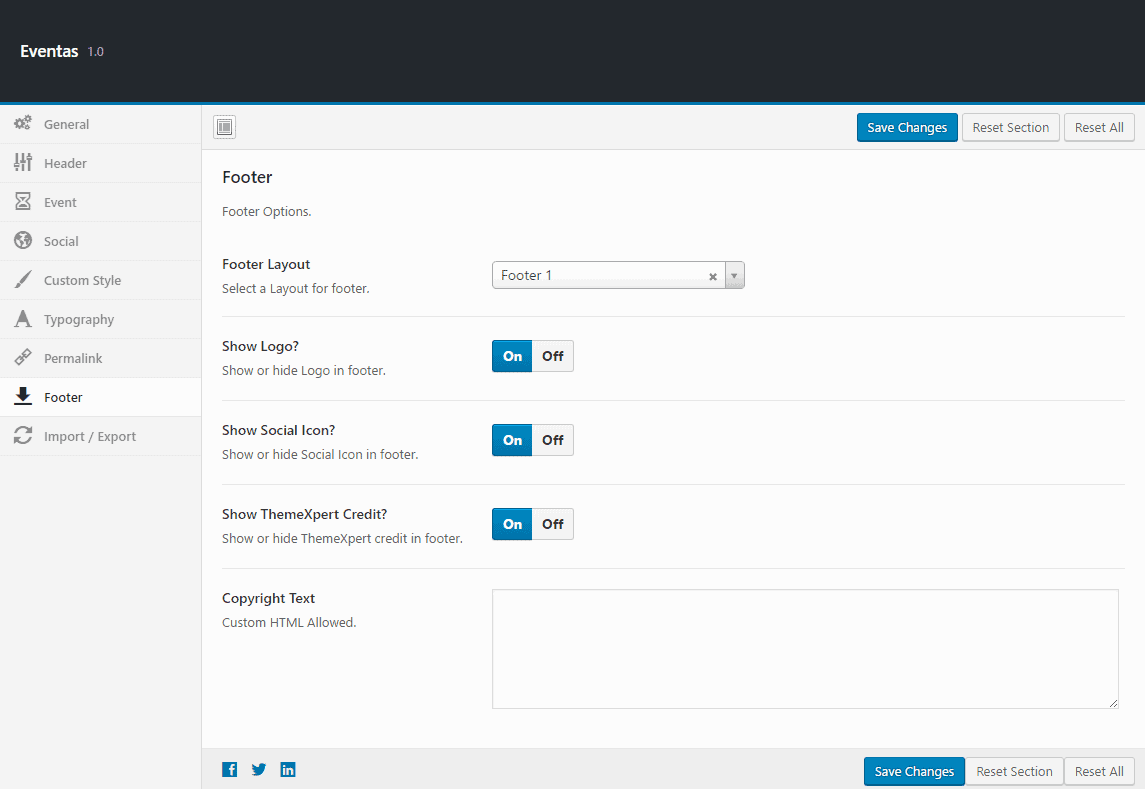Click the top Save Changes button
The width and height of the screenshot is (1145, 789).
pyautogui.click(x=906, y=127)
